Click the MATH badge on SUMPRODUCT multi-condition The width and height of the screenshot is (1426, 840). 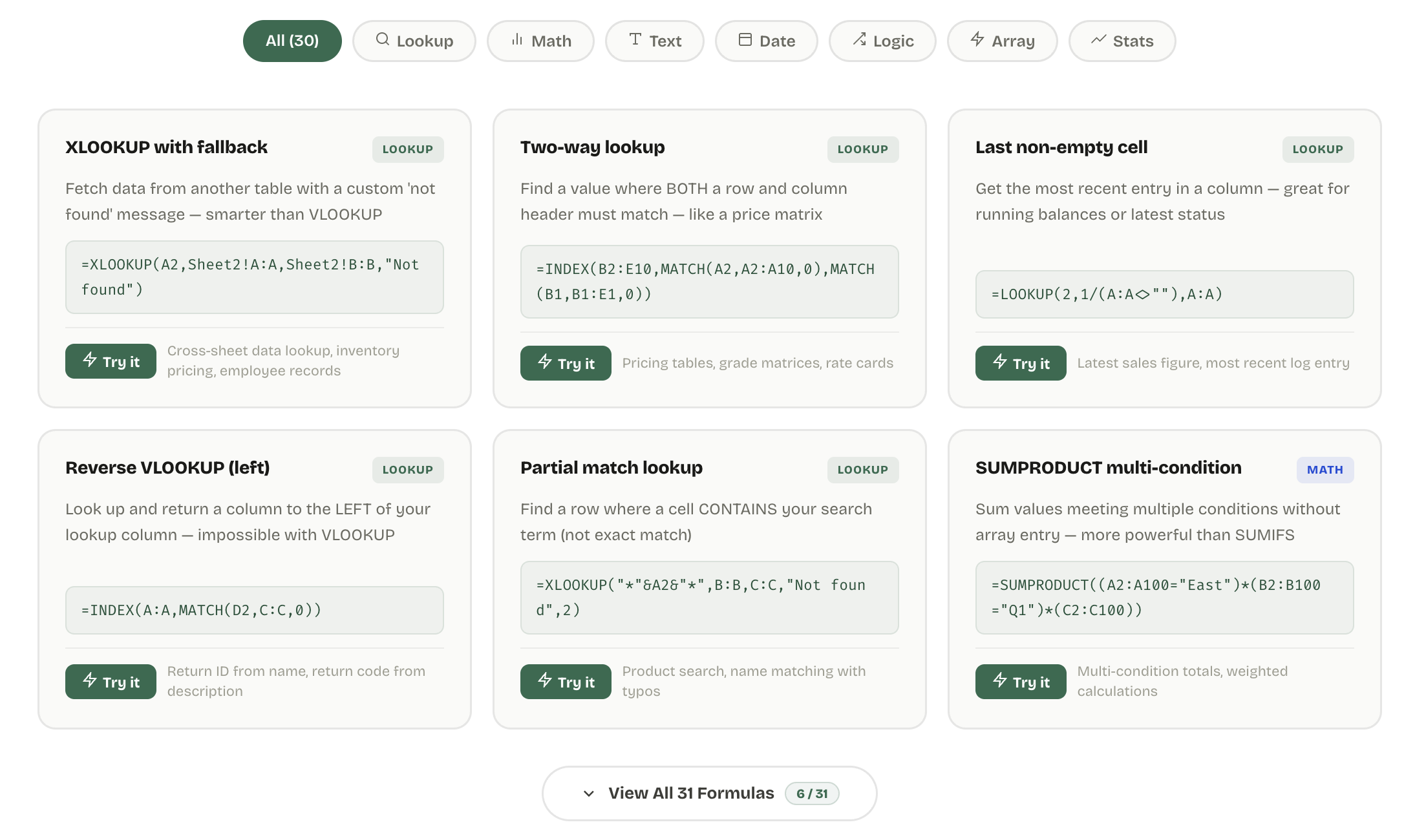1325,470
